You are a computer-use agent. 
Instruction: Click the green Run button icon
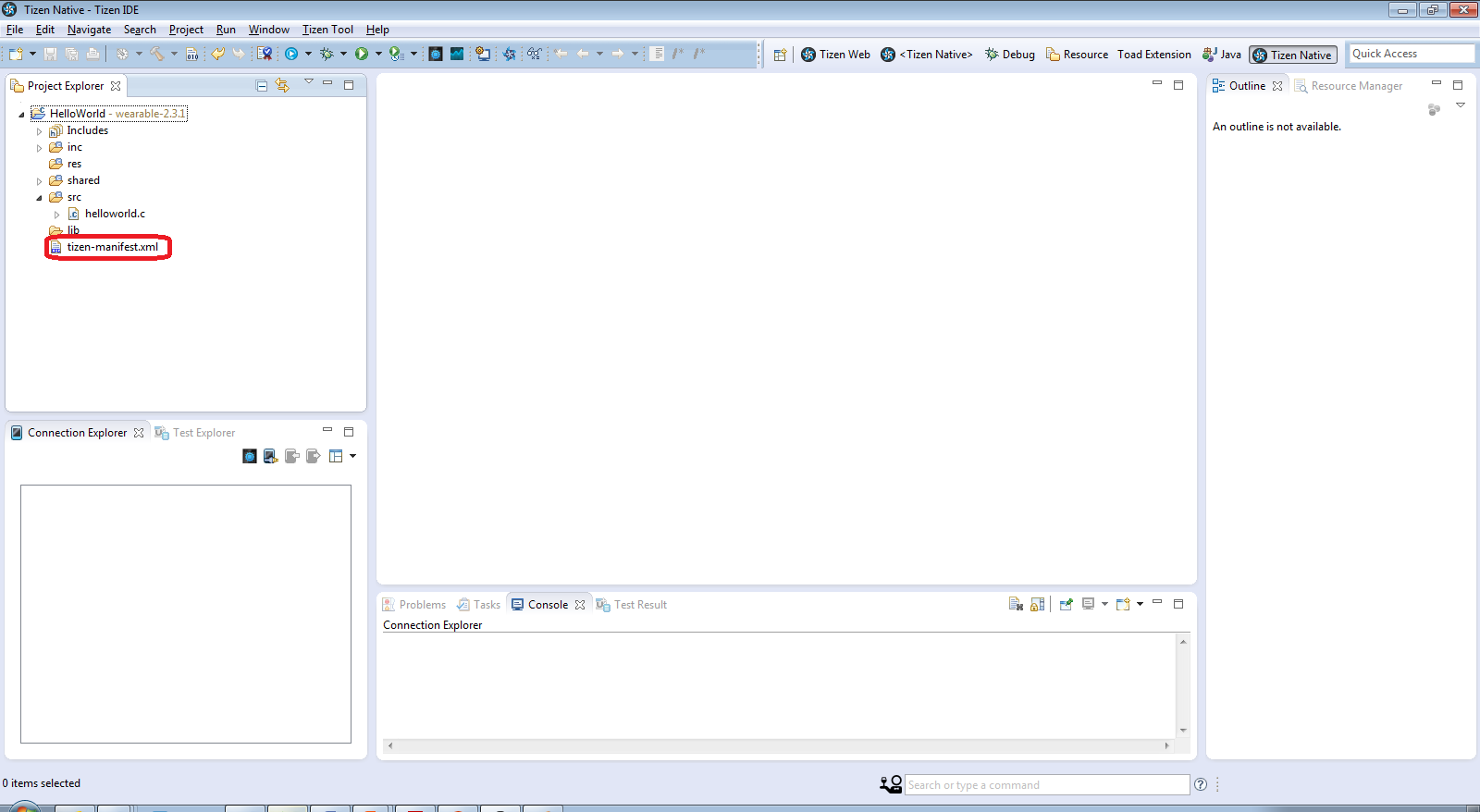point(362,54)
